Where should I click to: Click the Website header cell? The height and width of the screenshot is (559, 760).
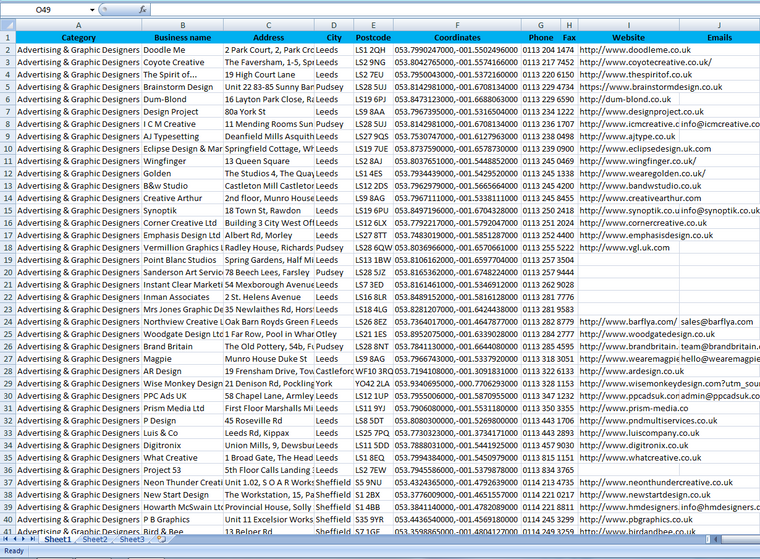click(629, 37)
